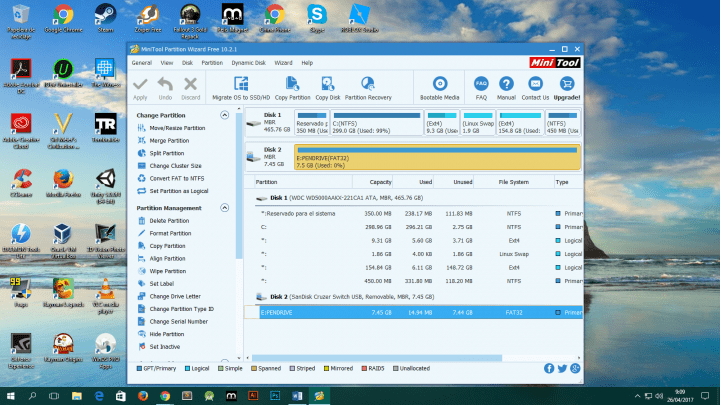Choose Wipe Partition action

pyautogui.click(x=168, y=271)
